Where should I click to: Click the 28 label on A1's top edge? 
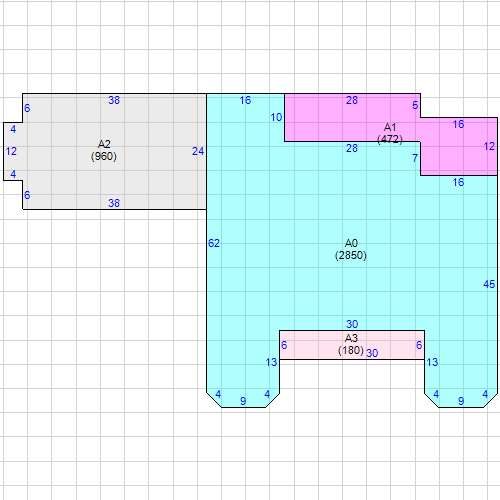click(352, 100)
